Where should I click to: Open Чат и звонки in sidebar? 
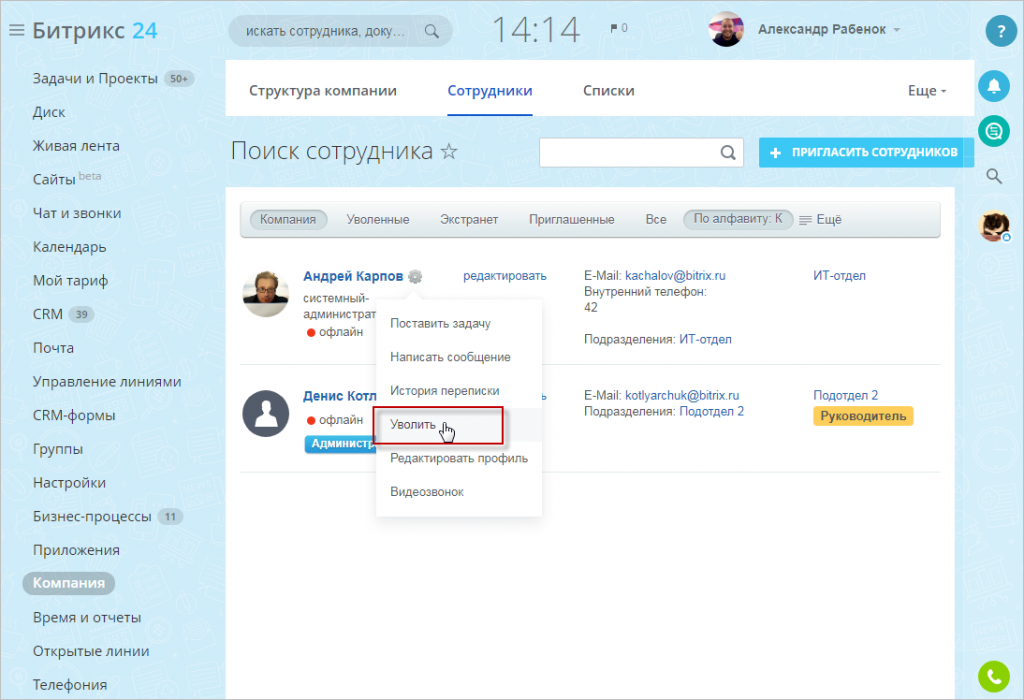pos(76,213)
